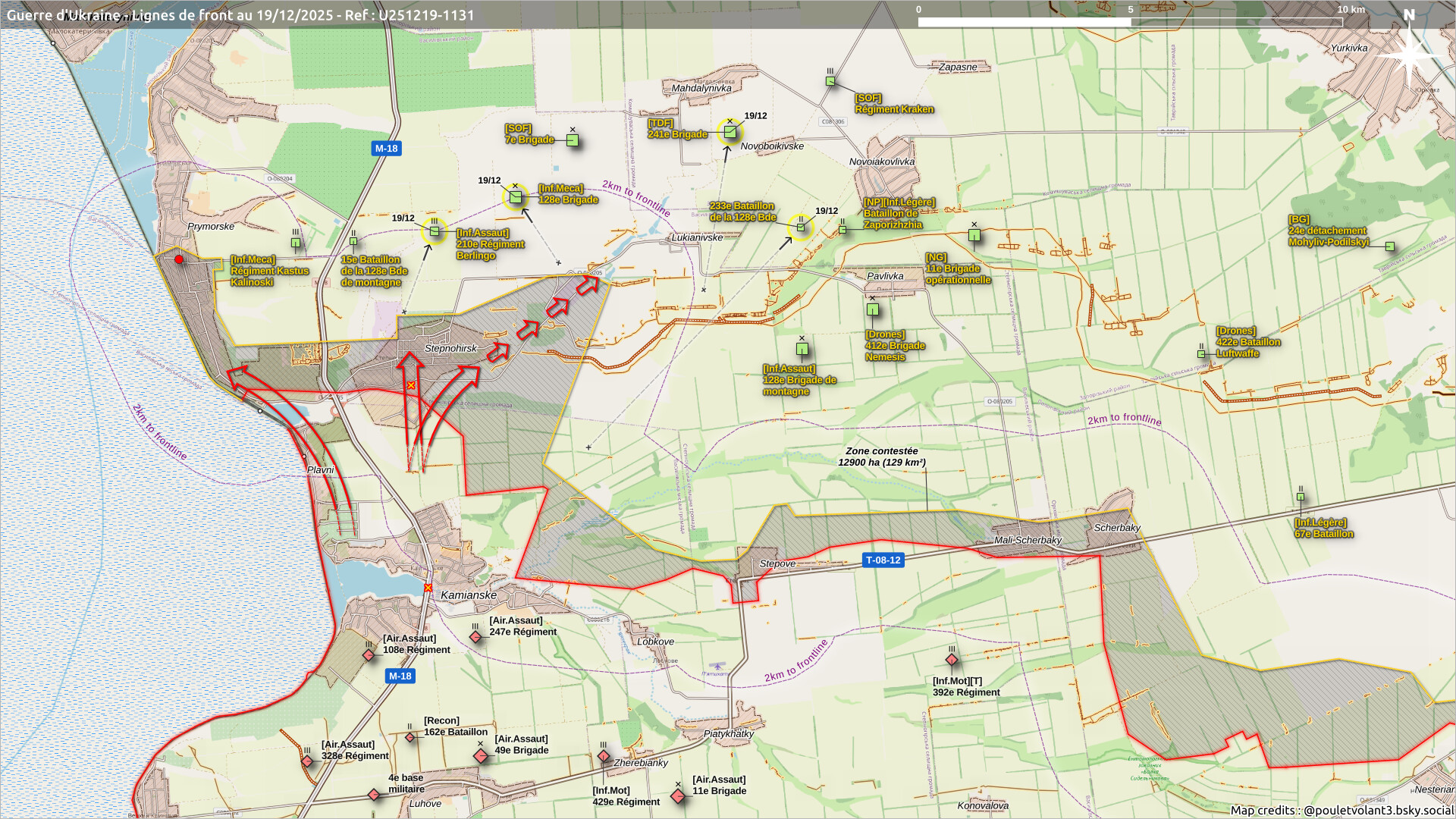Click the map title reference U251219-1131

[x=427, y=15]
